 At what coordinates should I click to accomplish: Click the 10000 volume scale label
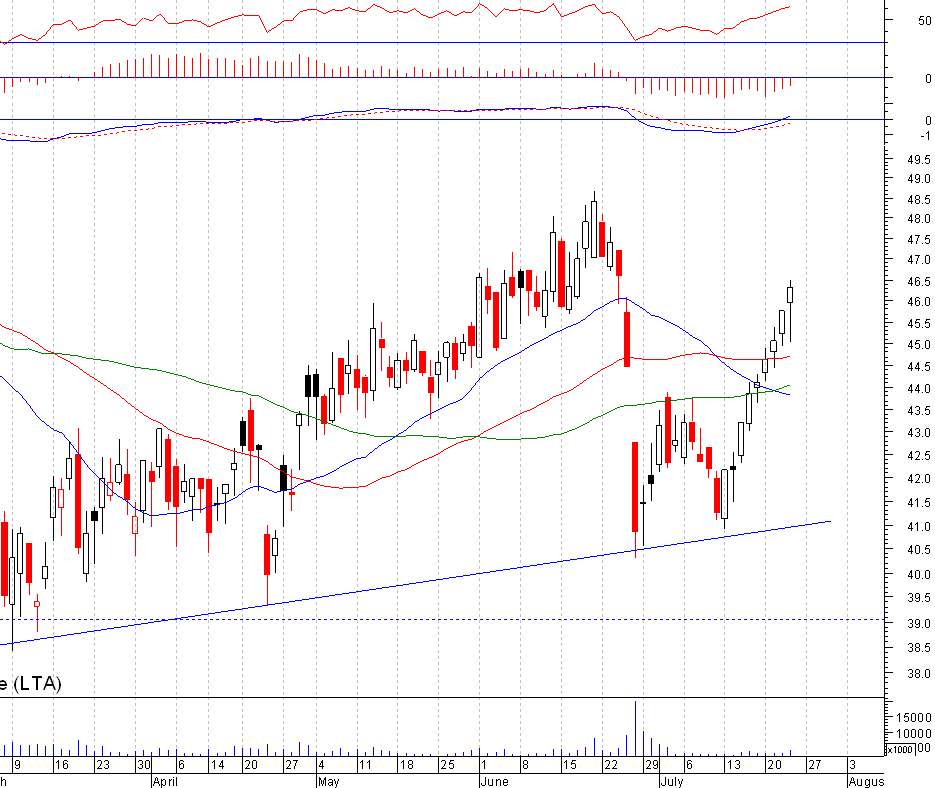pos(913,734)
